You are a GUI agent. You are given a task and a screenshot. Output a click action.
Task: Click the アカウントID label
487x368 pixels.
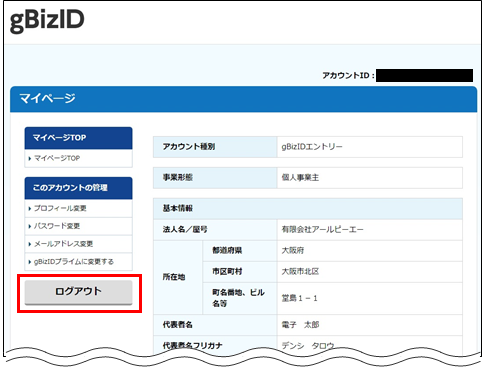pos(348,76)
